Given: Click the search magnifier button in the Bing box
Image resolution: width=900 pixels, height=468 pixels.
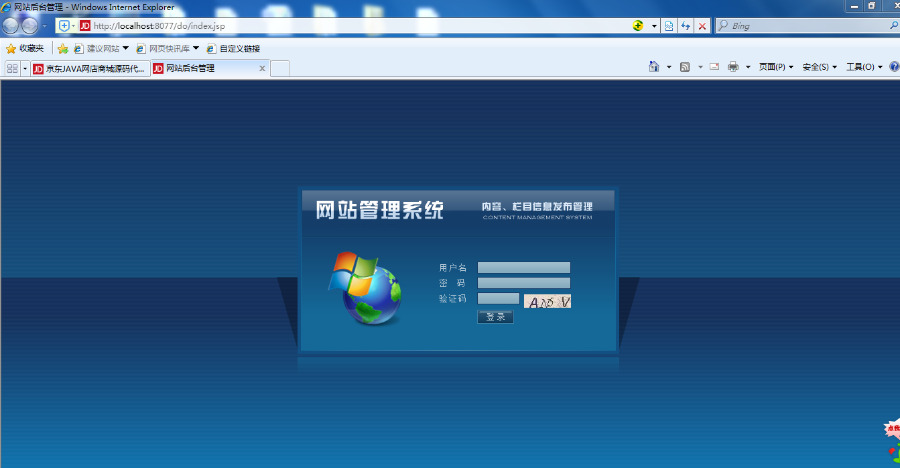Looking at the screenshot, I should point(894,26).
